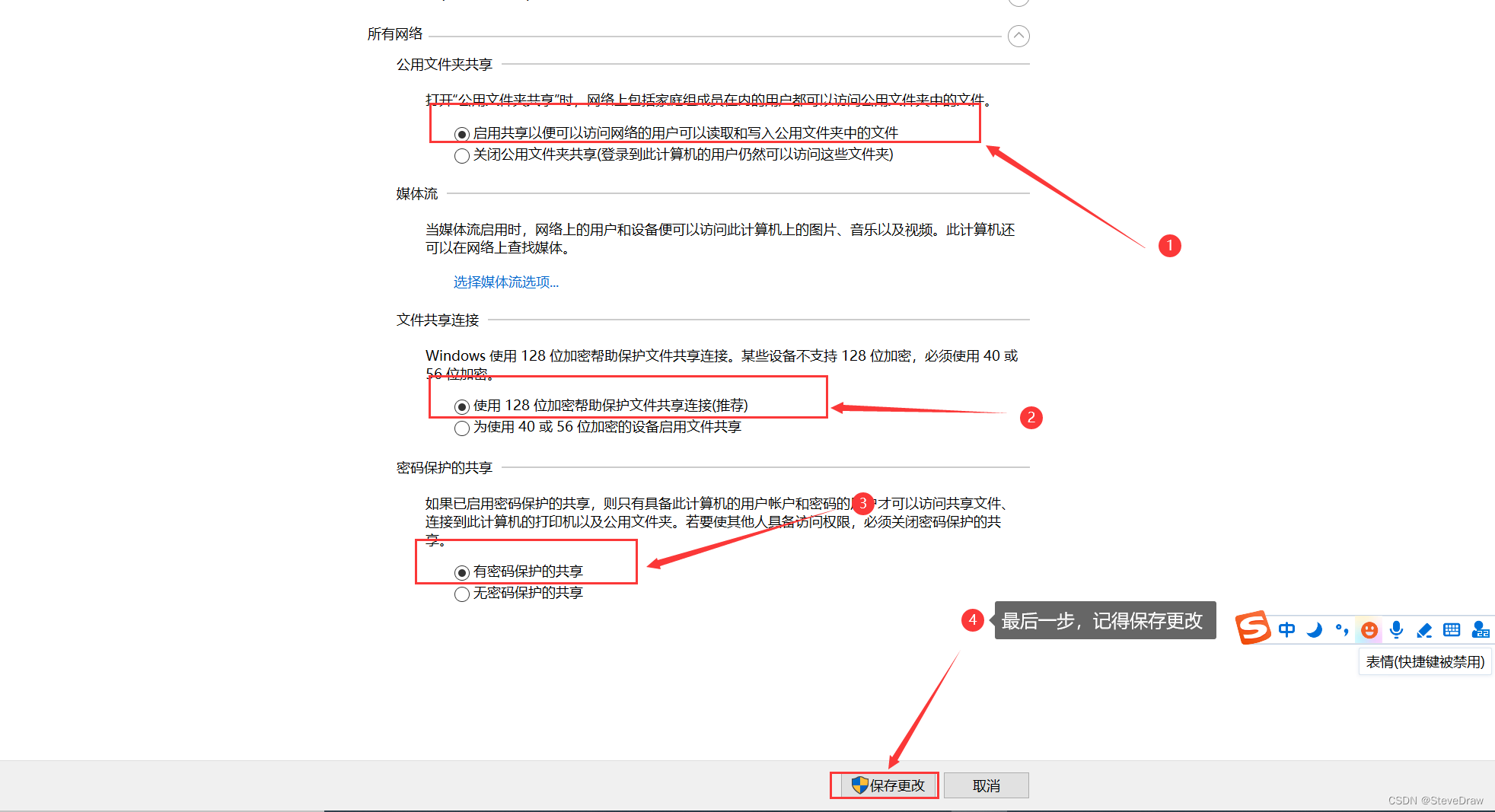The width and height of the screenshot is (1495, 812).
Task: Collapse the 所有网络 section
Action: click(x=1018, y=36)
